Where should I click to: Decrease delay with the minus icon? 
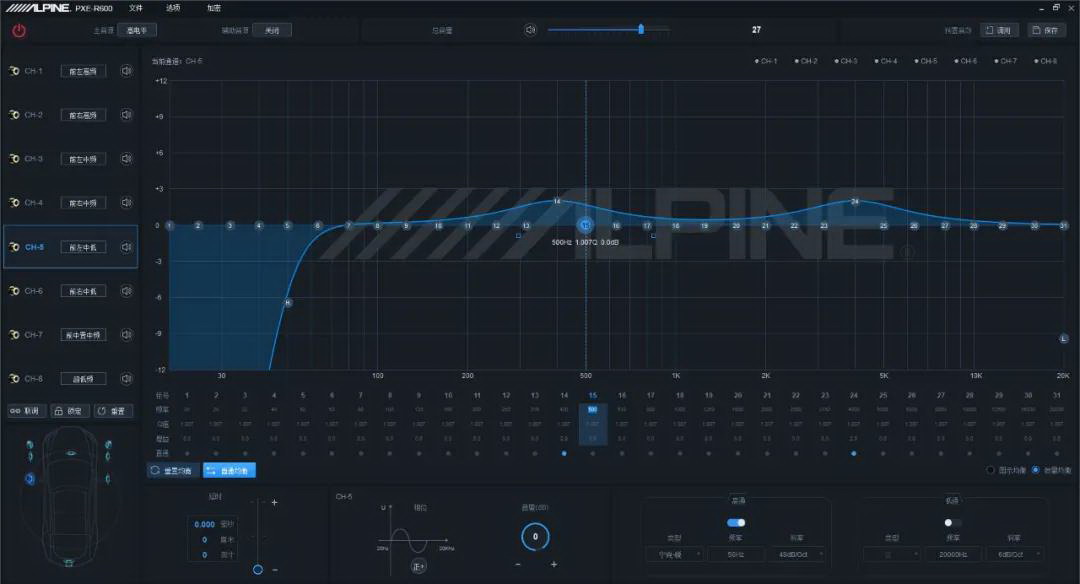click(275, 570)
